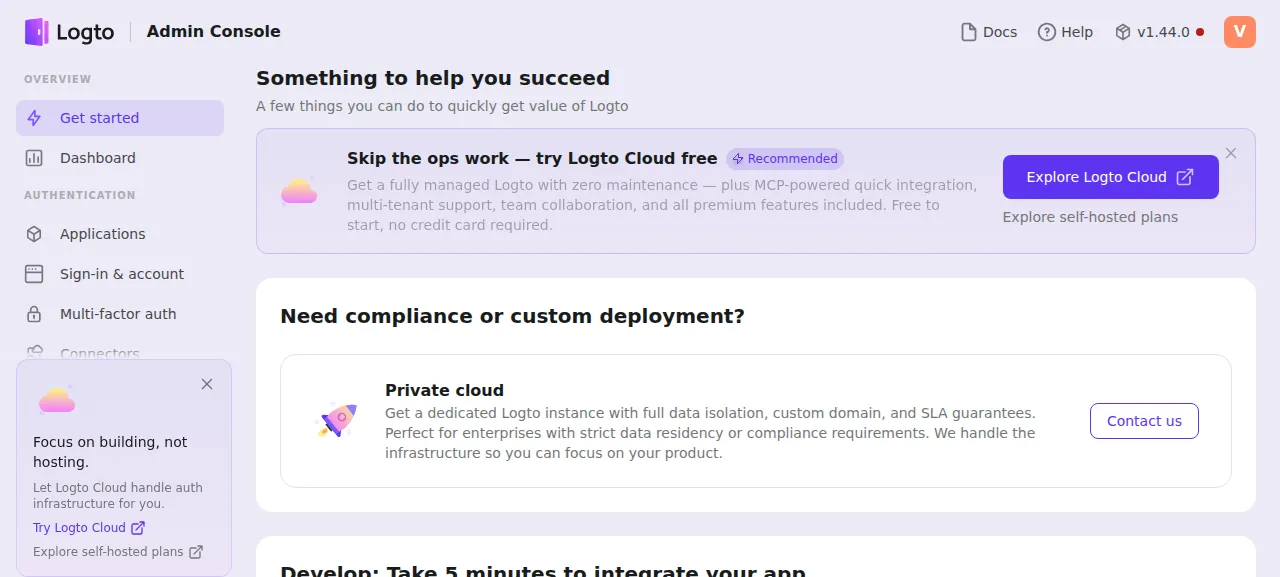Open Multi-factor auth page

coord(120,314)
